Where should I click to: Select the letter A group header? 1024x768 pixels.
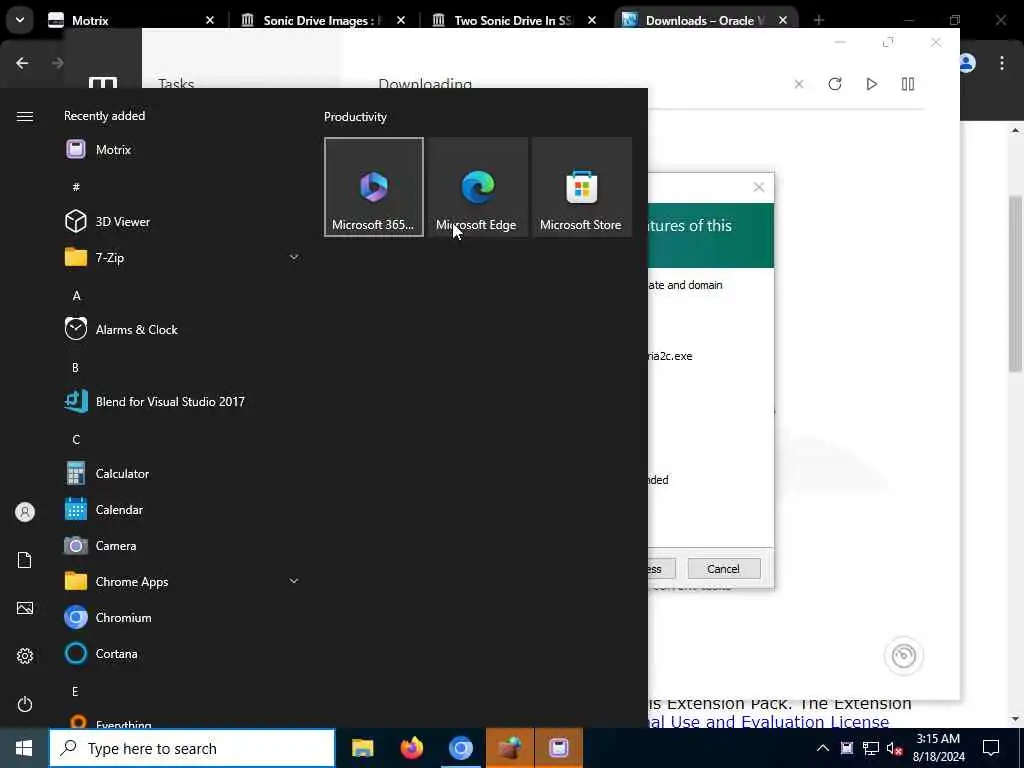coord(76,296)
